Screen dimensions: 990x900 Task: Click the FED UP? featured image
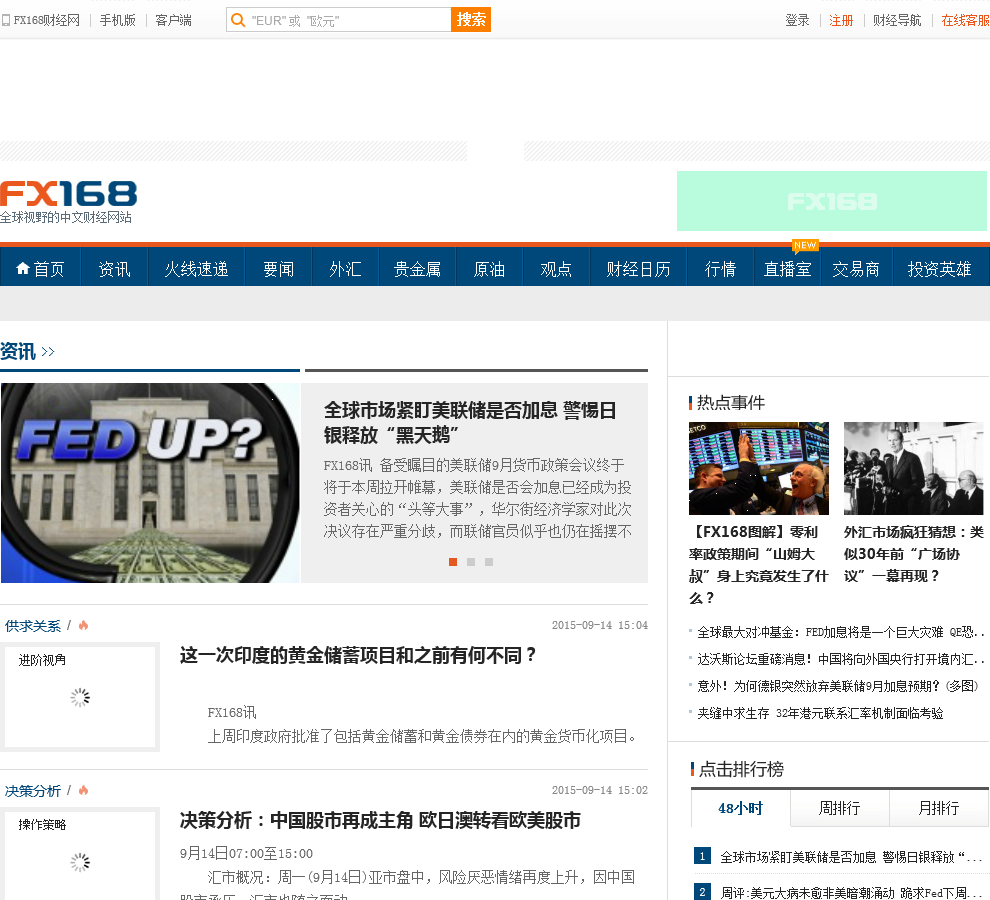(x=150, y=483)
